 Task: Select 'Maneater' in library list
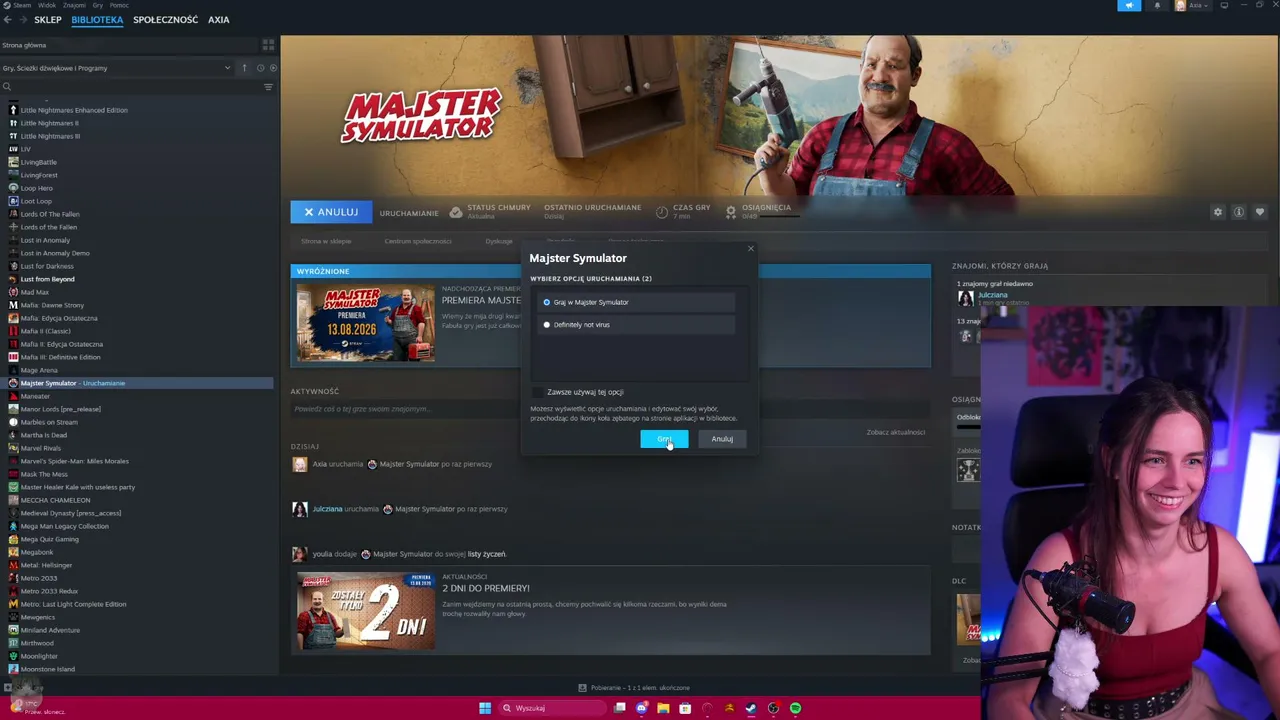coord(35,396)
